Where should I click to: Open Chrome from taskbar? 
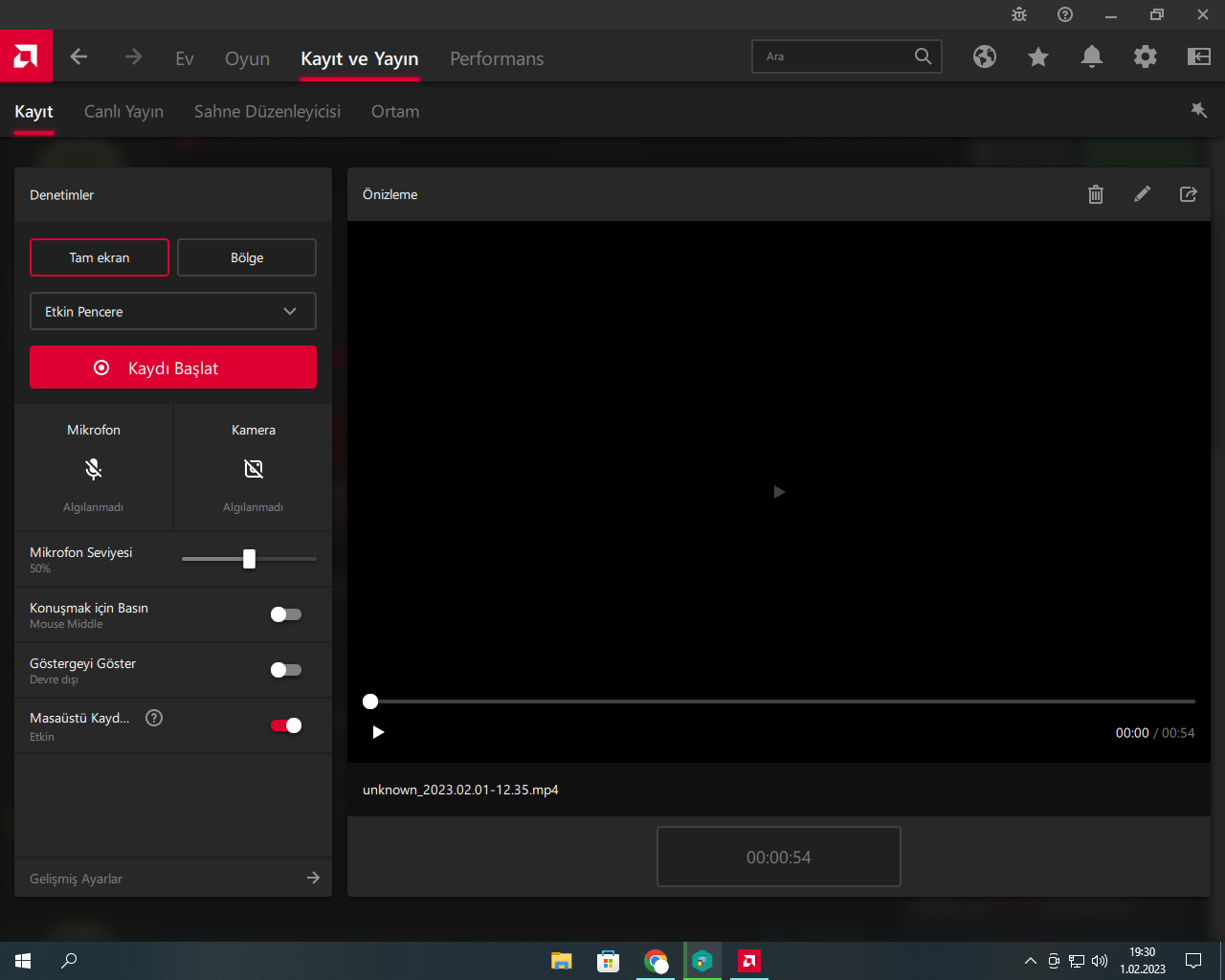pos(656,961)
